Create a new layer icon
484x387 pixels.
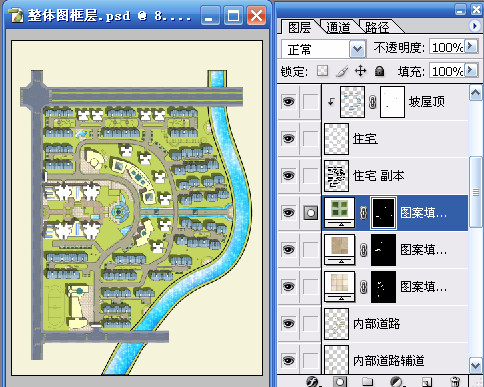pos(426,382)
